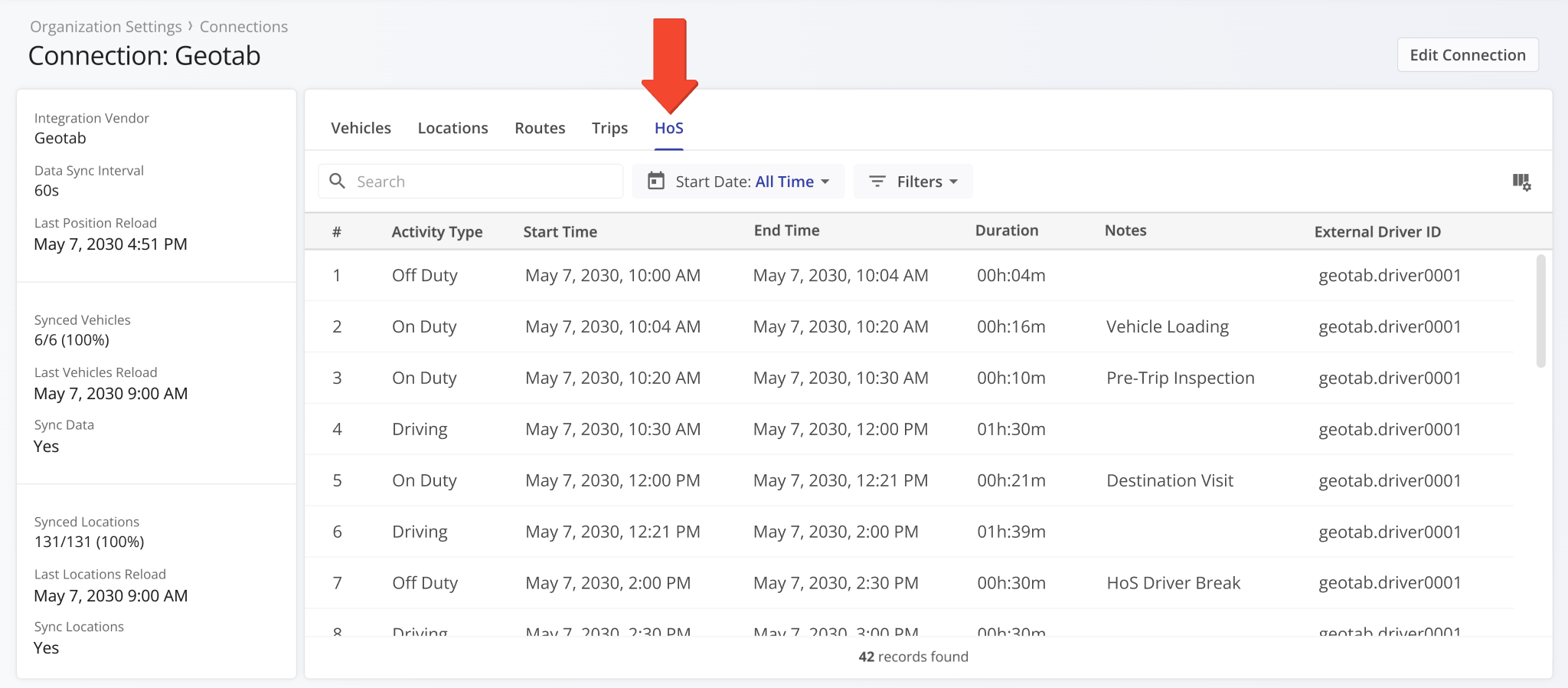Click the calendar icon beside Start Date
1568x688 pixels.
tap(656, 181)
